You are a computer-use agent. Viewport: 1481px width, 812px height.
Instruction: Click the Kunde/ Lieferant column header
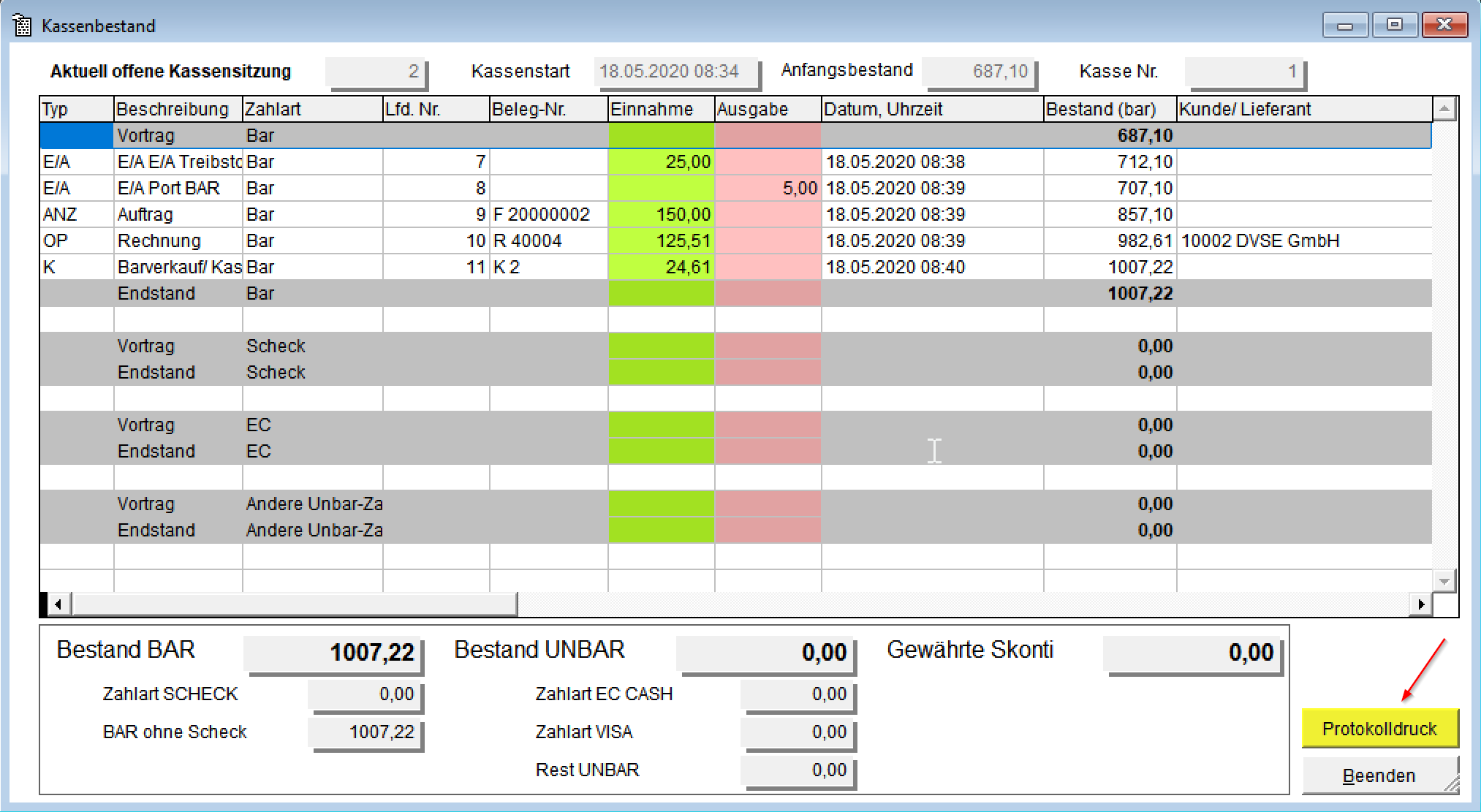1305,109
